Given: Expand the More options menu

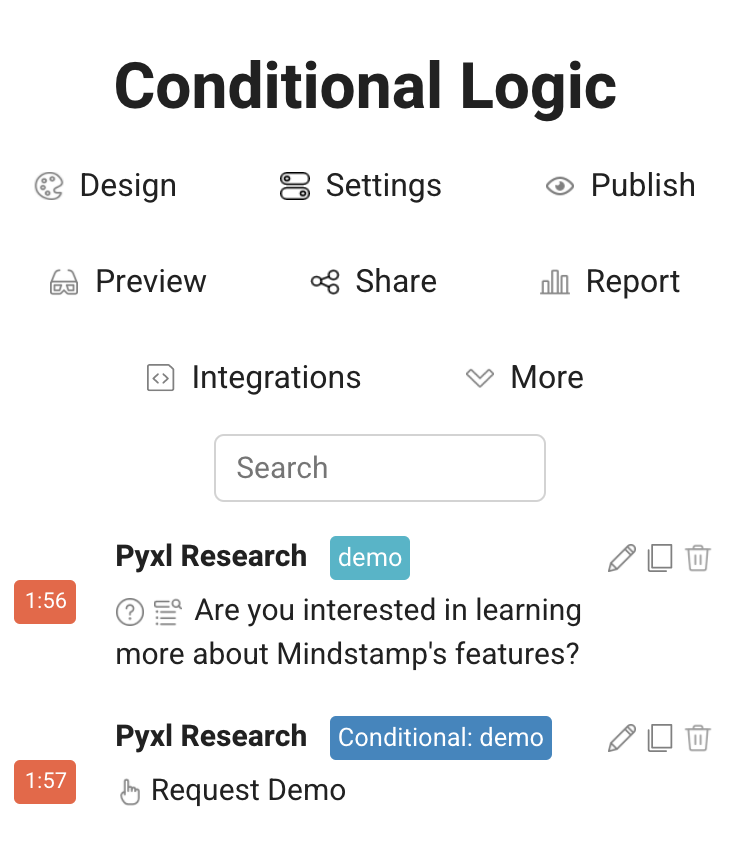Looking at the screenshot, I should (525, 378).
